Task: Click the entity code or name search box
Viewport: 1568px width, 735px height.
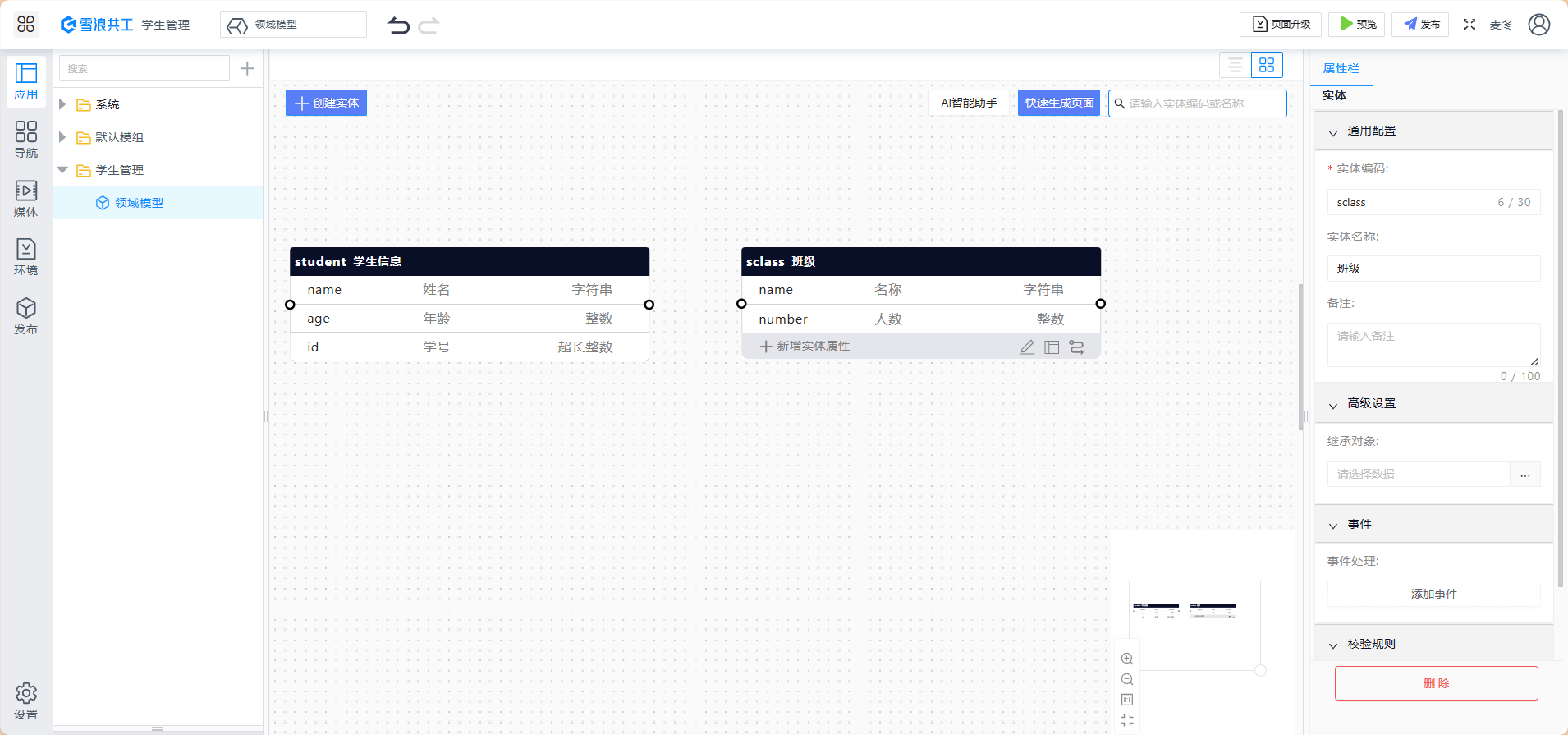Action: click(1198, 103)
